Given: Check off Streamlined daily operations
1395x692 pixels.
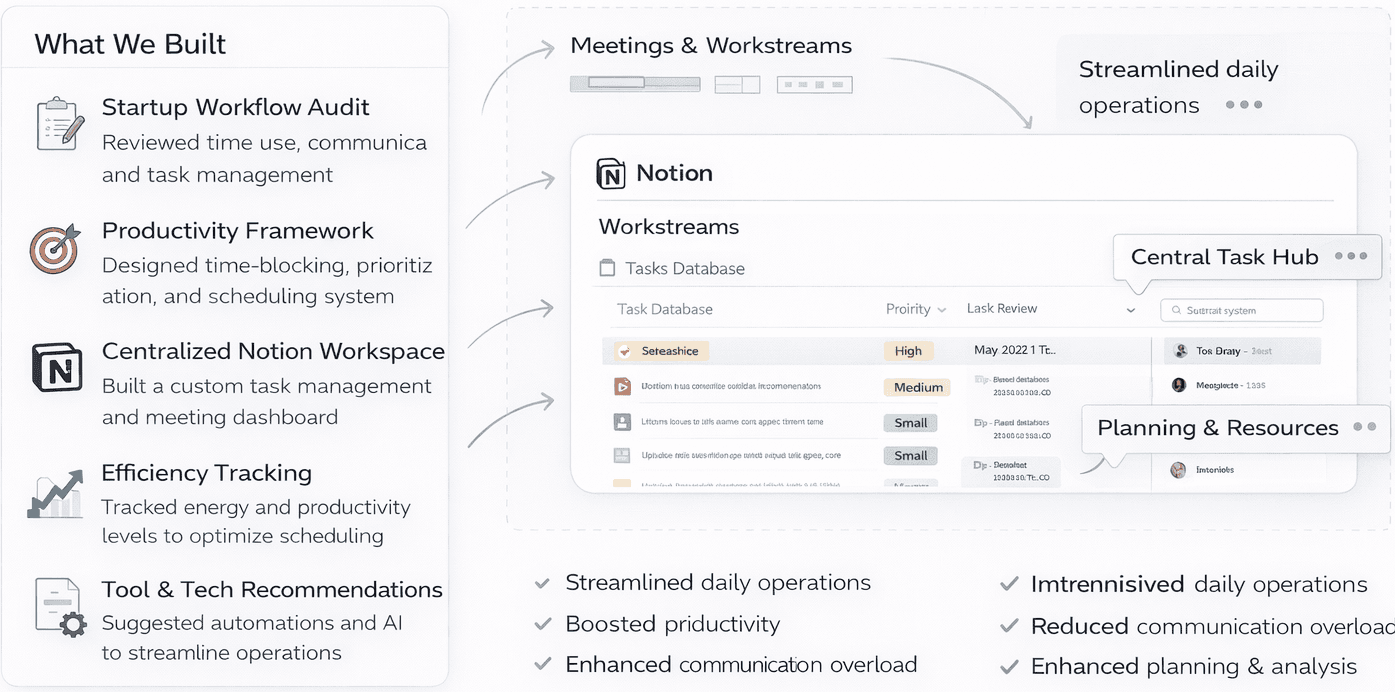Looking at the screenshot, I should 543,582.
